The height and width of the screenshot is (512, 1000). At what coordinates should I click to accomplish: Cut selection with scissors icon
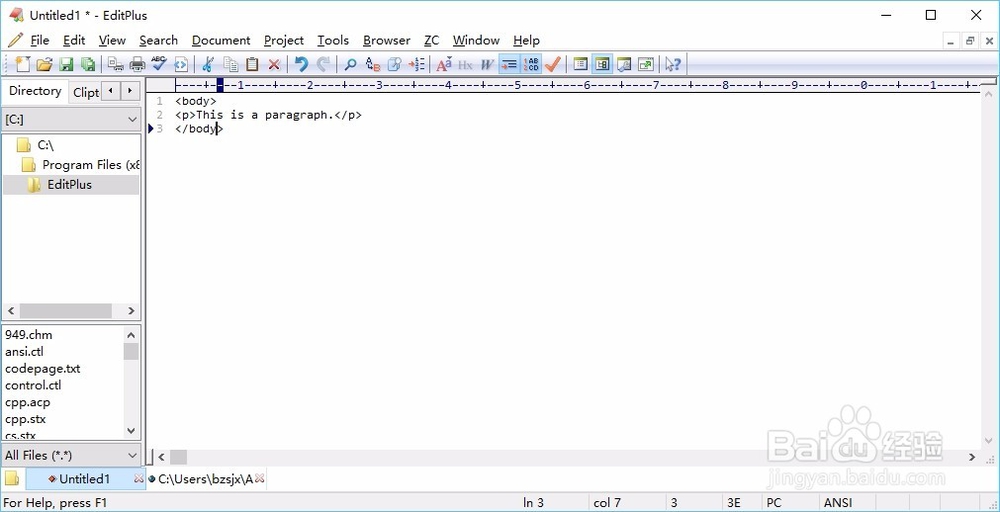point(208,64)
